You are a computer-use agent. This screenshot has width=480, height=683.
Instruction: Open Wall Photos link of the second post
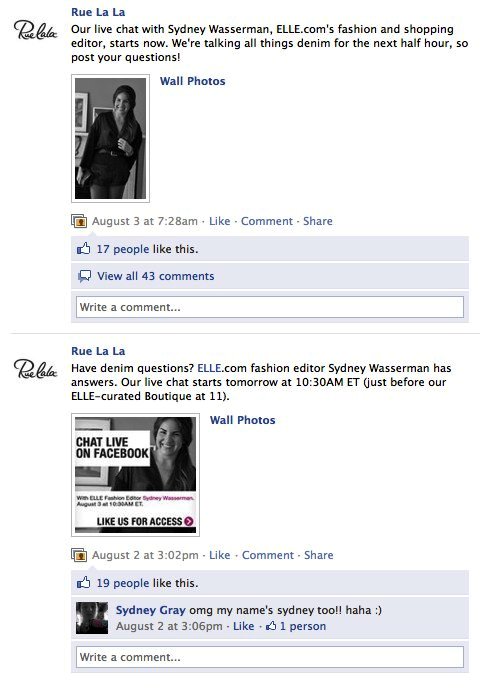pos(243,420)
